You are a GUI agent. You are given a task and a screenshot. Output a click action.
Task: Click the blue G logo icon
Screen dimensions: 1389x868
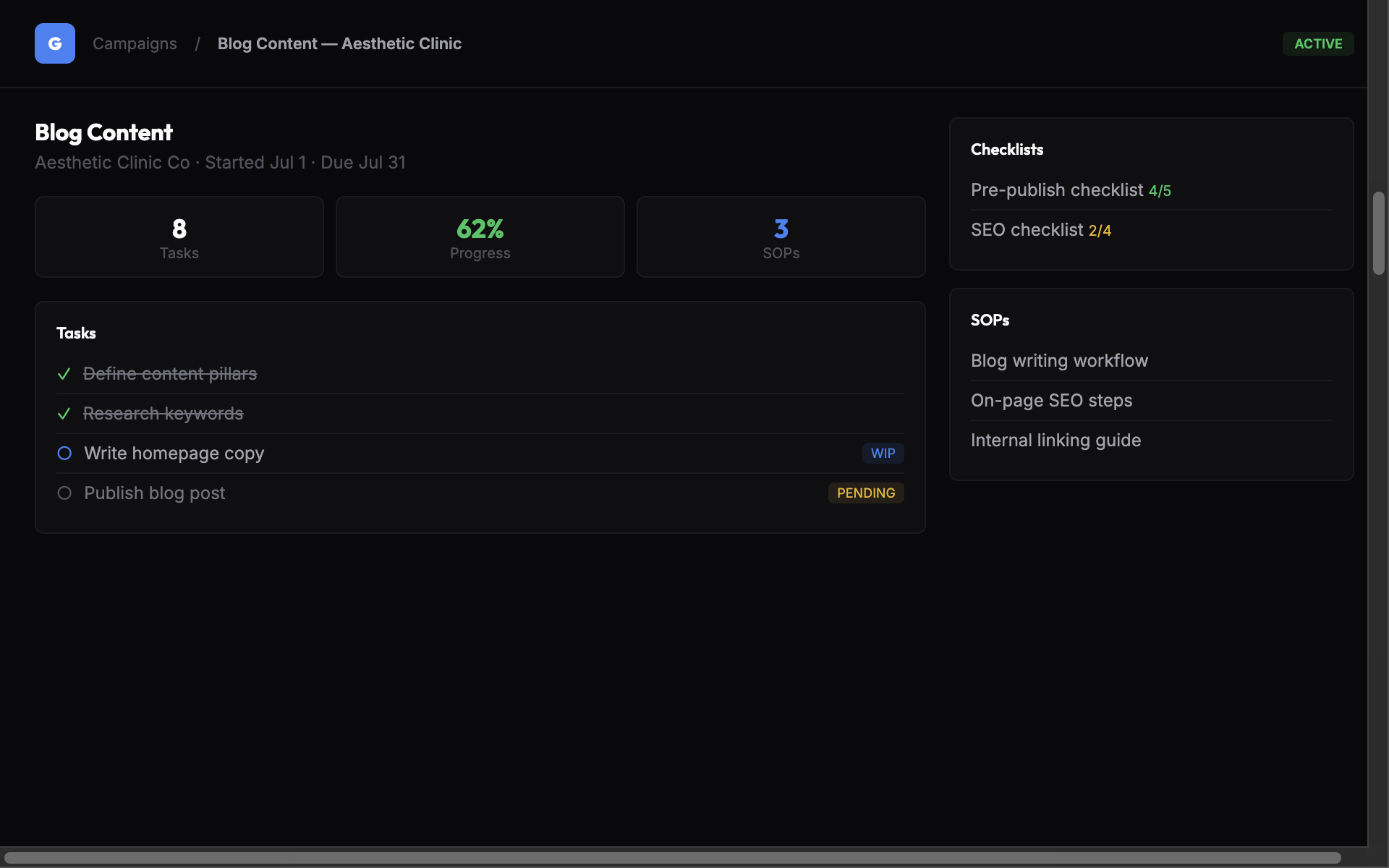(55, 43)
